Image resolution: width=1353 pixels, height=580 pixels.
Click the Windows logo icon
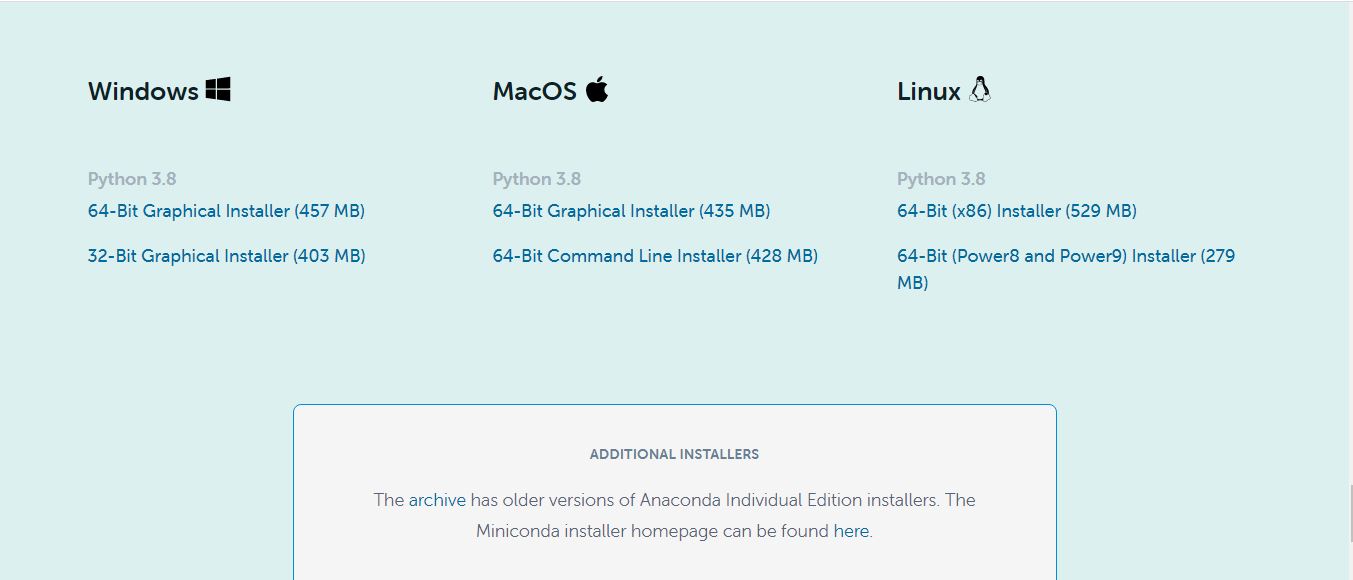point(218,90)
